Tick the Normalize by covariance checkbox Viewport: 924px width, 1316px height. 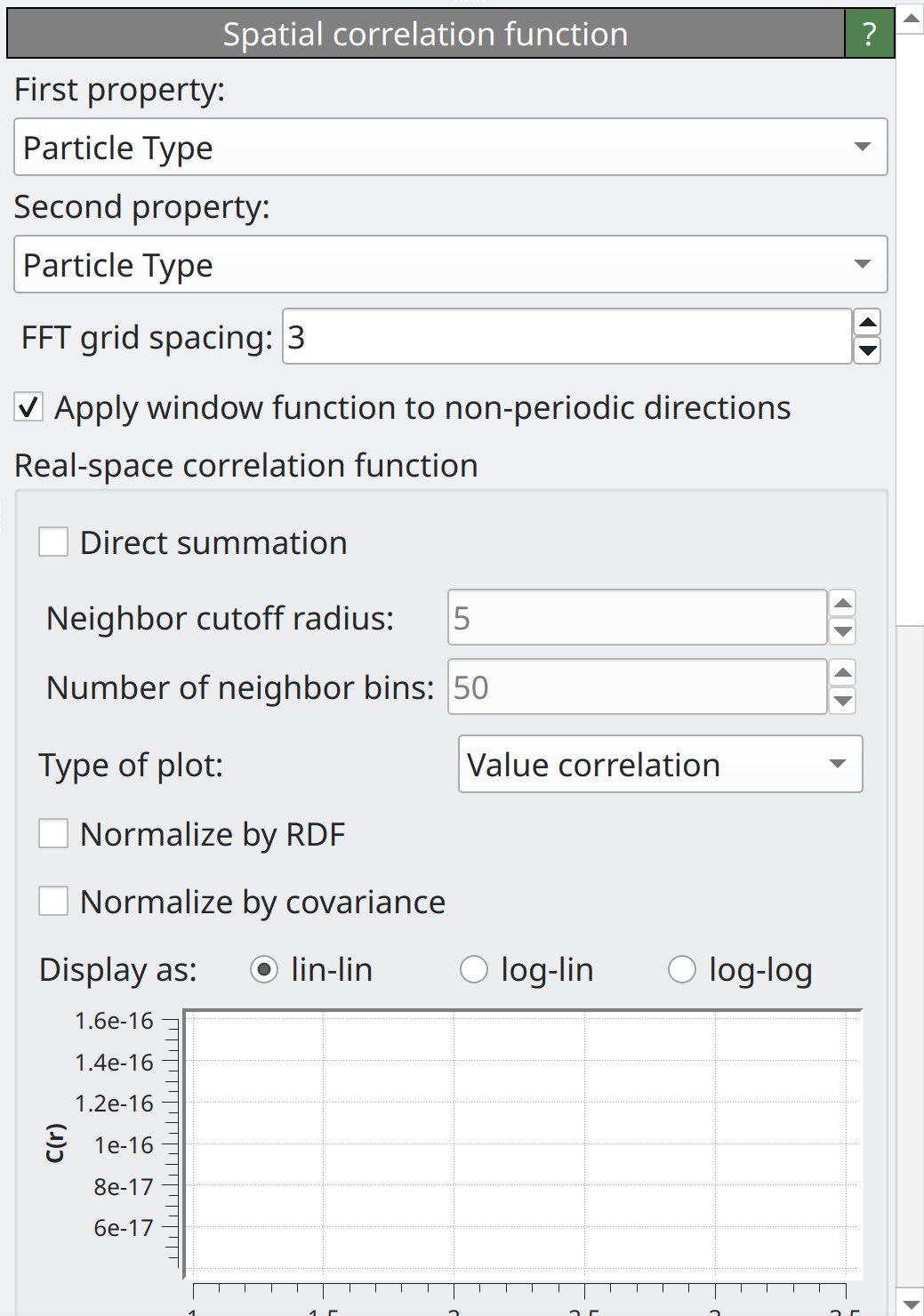(53, 902)
